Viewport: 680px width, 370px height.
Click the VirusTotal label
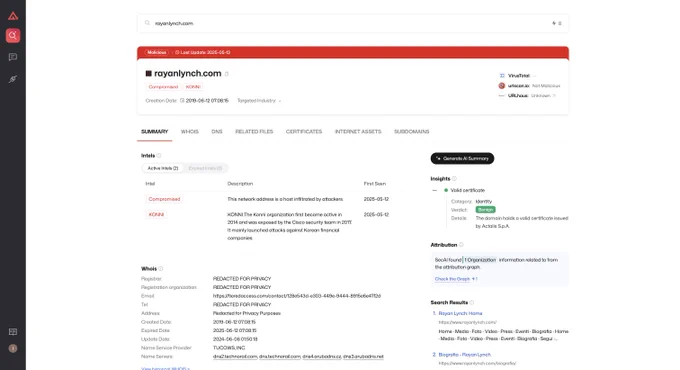pos(519,75)
